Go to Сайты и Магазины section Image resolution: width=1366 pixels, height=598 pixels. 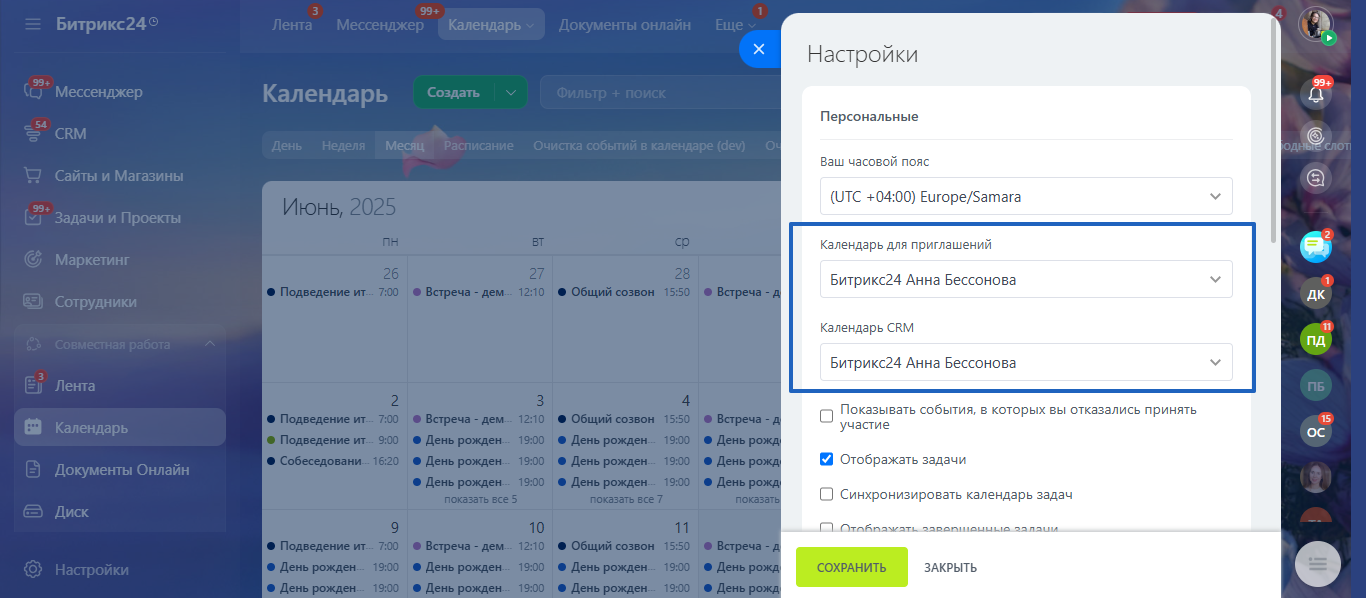point(120,176)
